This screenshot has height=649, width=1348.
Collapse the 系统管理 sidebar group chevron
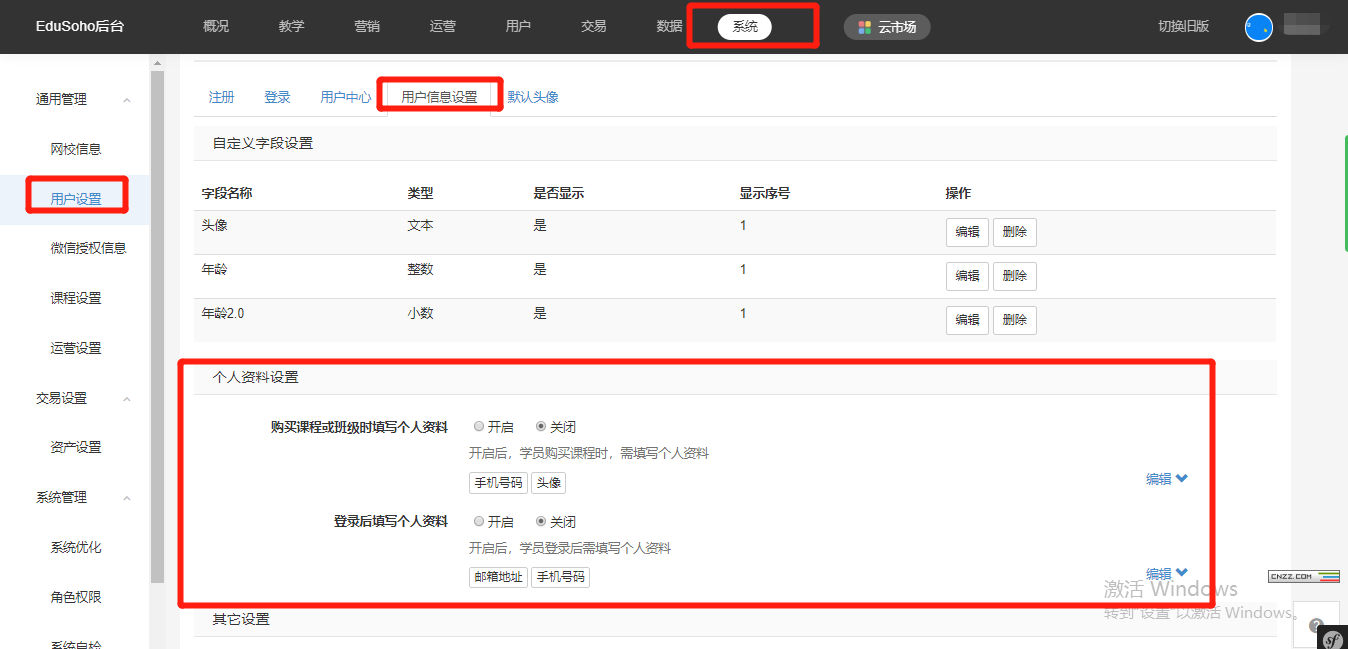click(x=127, y=498)
